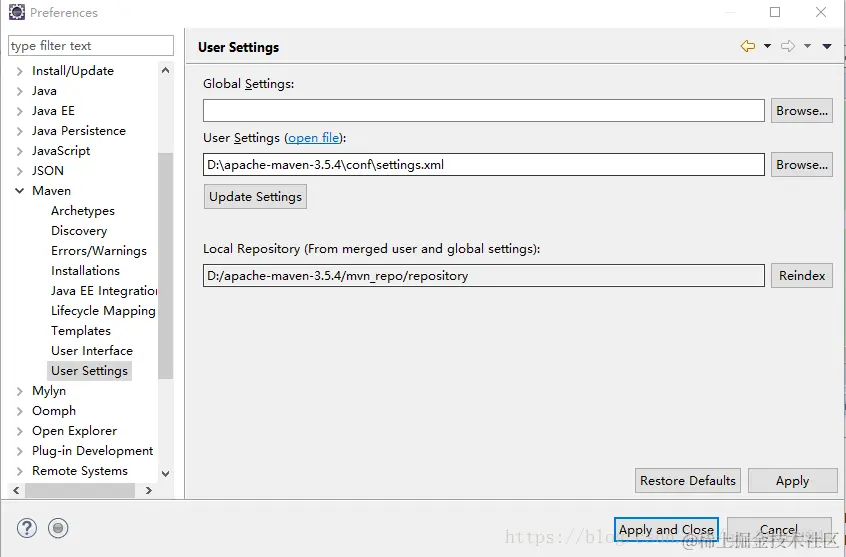Expand the Remote Systems tree node
Image resolution: width=846 pixels, height=557 pixels.
(x=19, y=471)
